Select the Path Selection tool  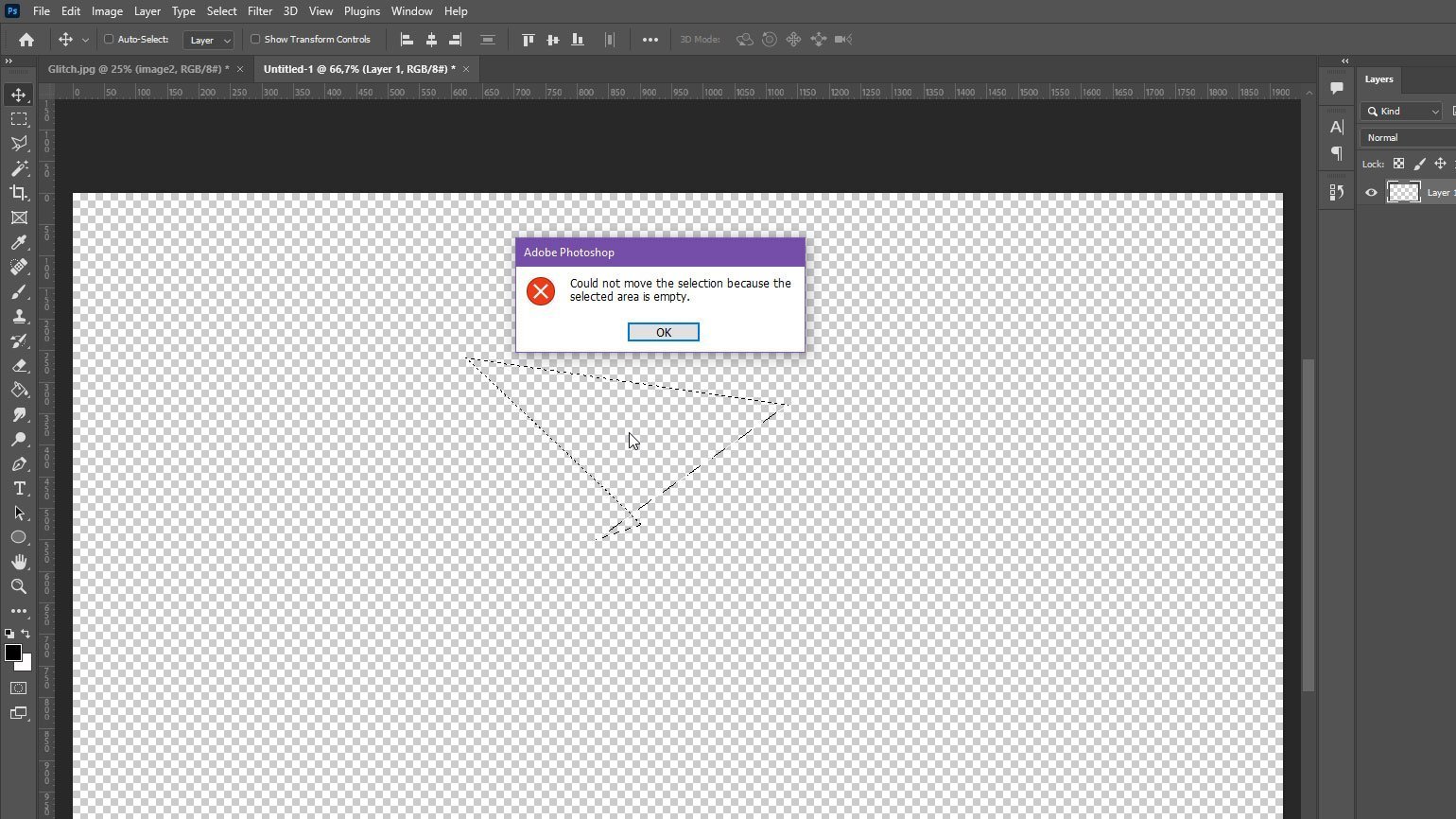(x=19, y=514)
